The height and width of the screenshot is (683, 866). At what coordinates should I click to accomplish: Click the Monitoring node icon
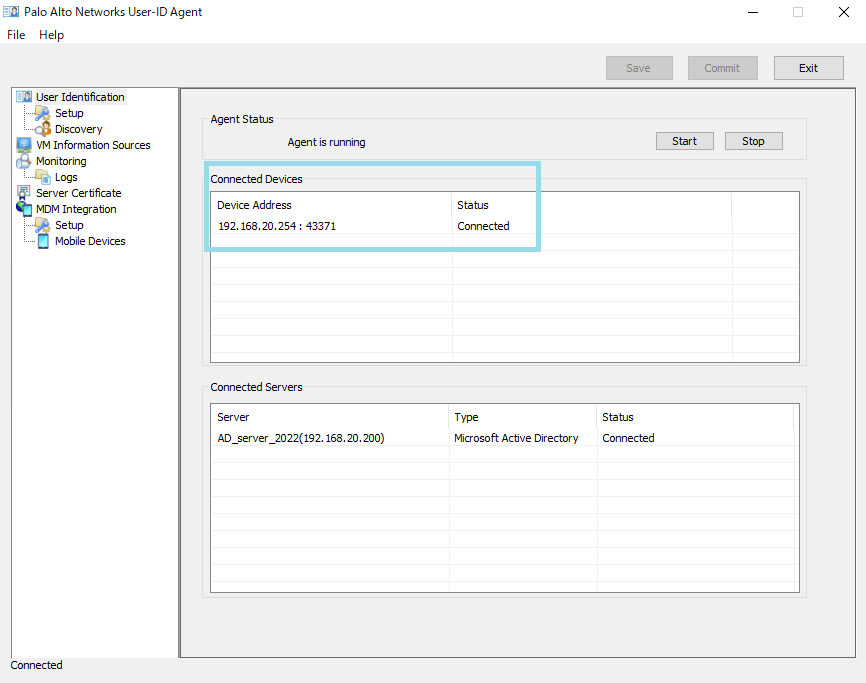click(24, 161)
